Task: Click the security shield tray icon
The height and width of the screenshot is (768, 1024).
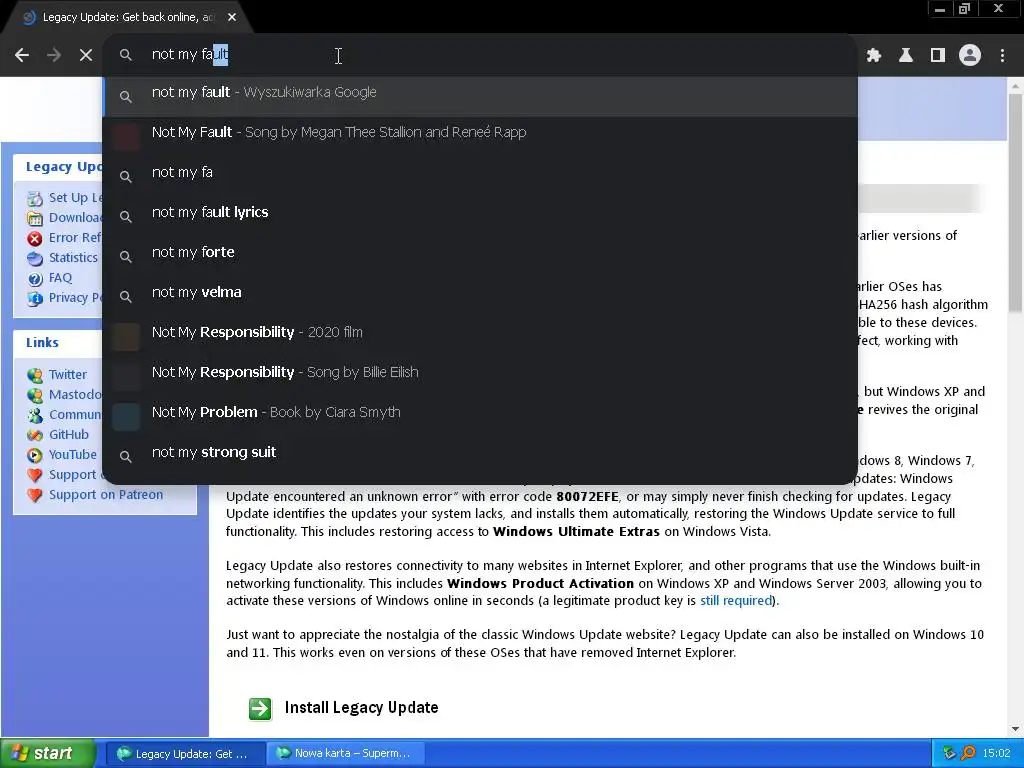Action: (x=949, y=754)
